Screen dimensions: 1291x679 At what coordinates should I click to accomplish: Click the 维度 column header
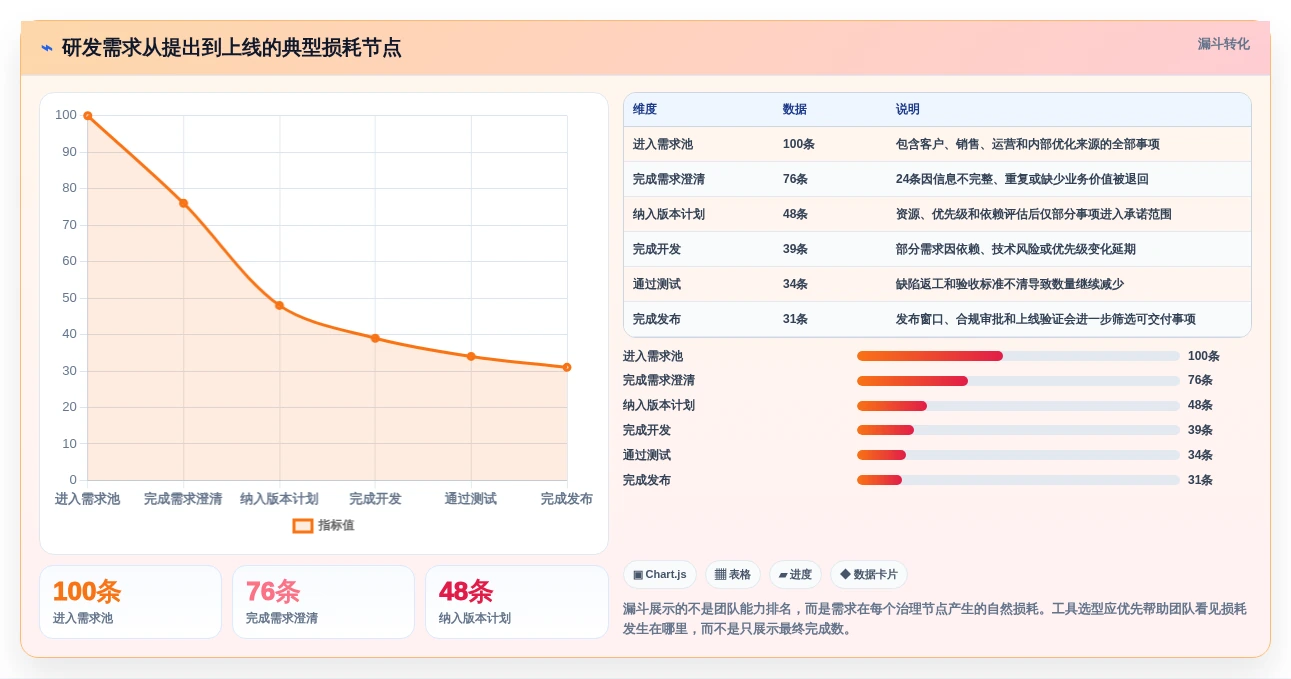point(645,109)
